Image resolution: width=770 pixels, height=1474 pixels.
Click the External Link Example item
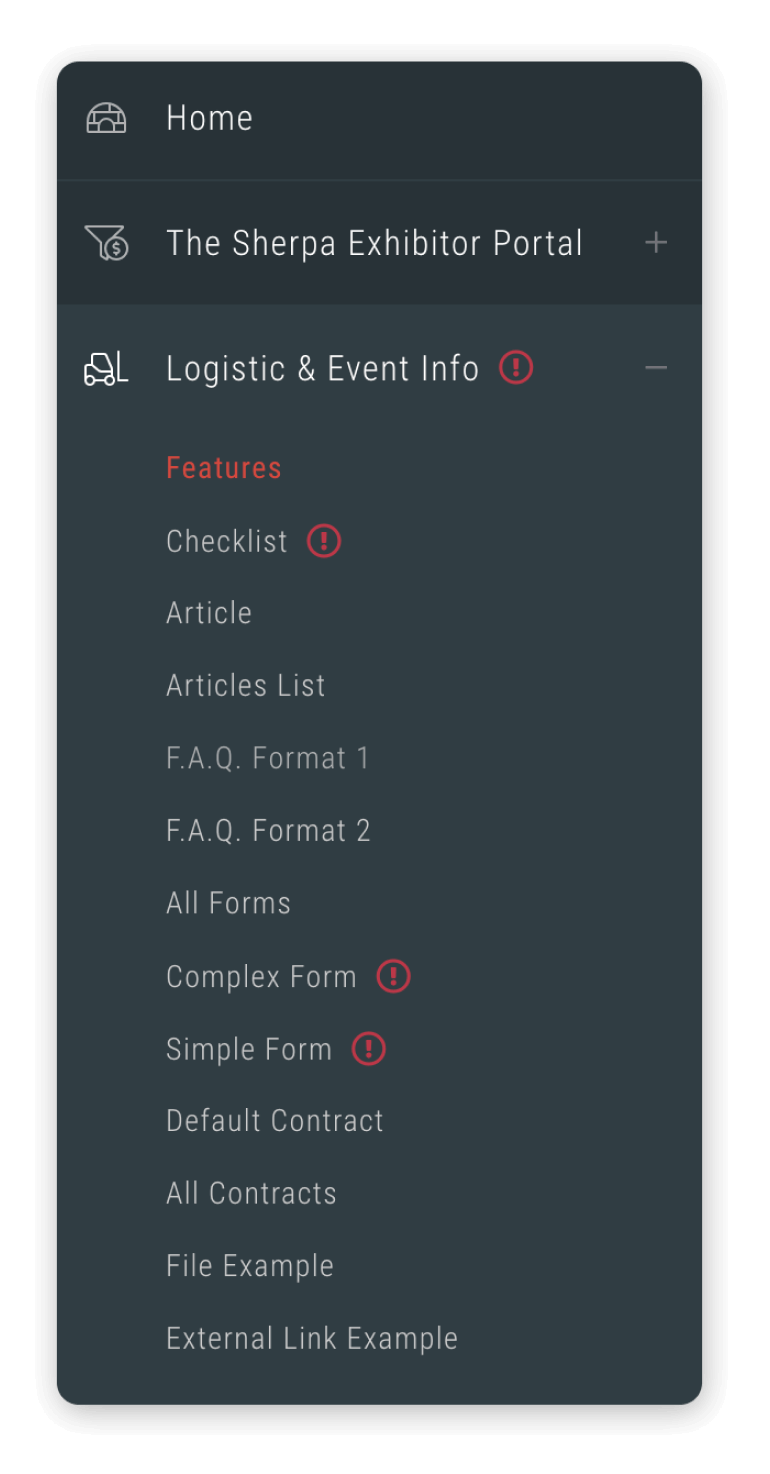pos(311,1338)
